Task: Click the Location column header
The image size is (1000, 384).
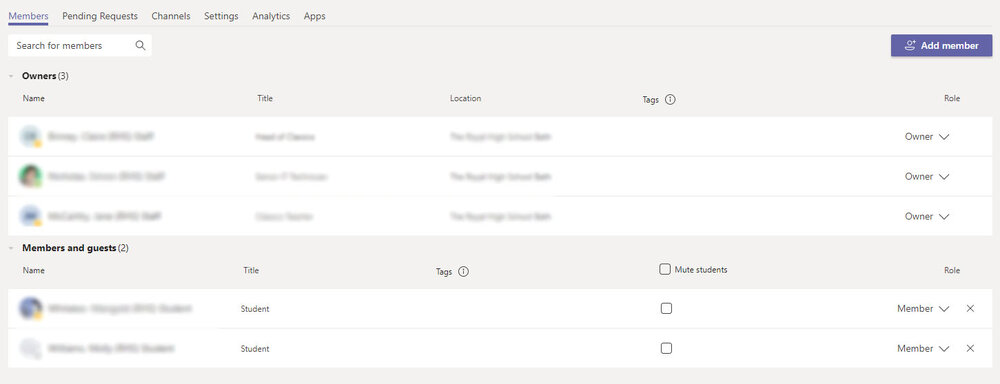Action: click(x=466, y=98)
